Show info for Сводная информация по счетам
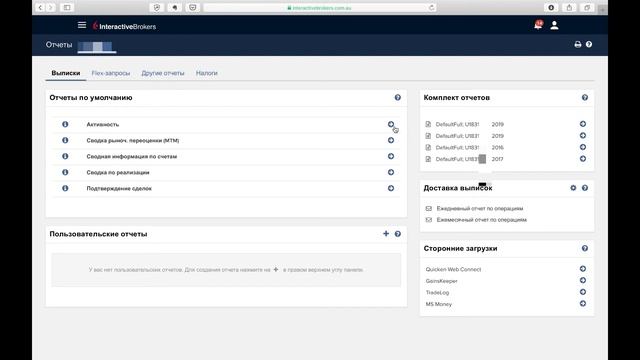This screenshot has height=360, width=640. 65,156
